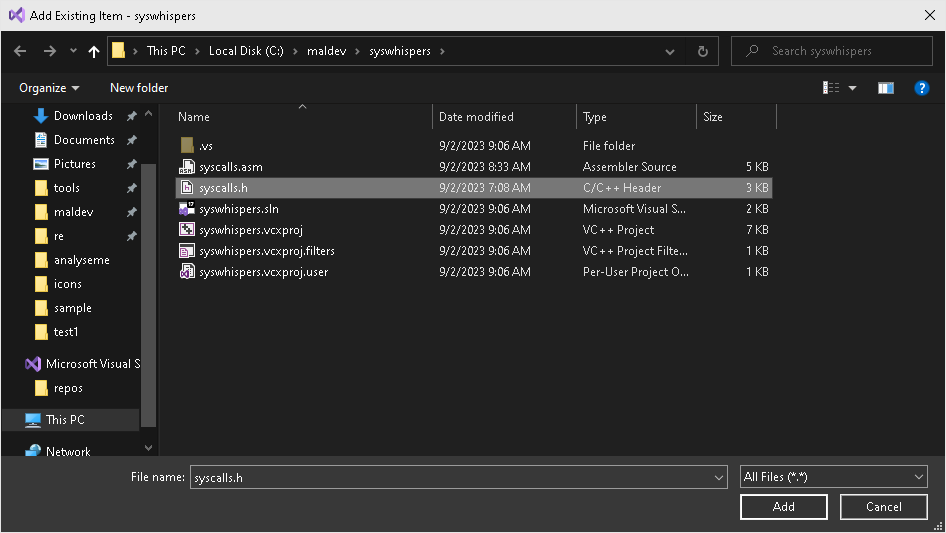
Task: Jump to maldev in the breadcrumb
Action: coord(326,51)
